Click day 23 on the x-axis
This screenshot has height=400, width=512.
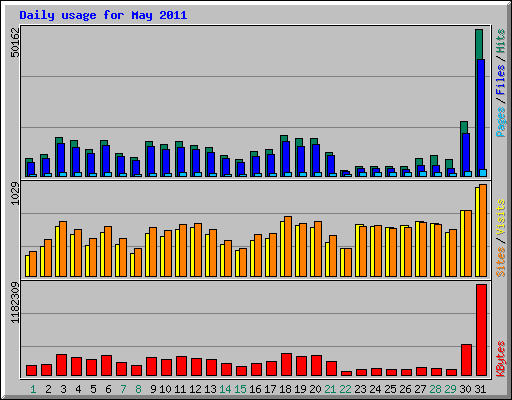tap(360, 389)
